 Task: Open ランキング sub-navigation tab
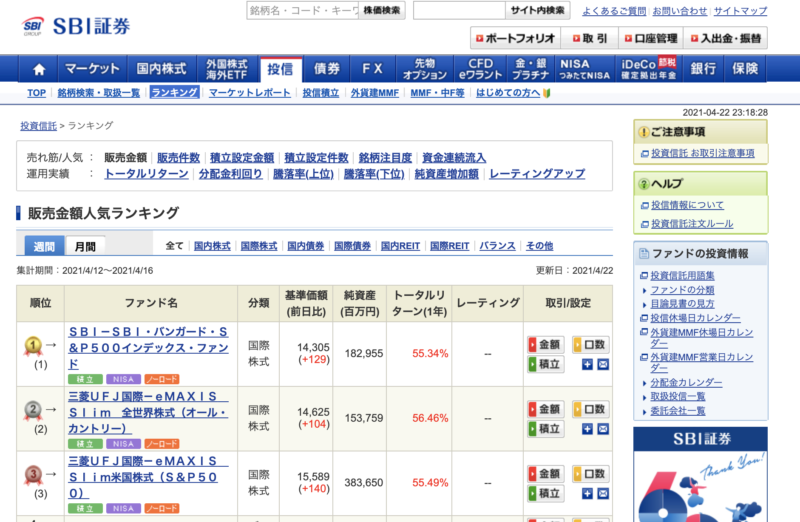tap(174, 93)
